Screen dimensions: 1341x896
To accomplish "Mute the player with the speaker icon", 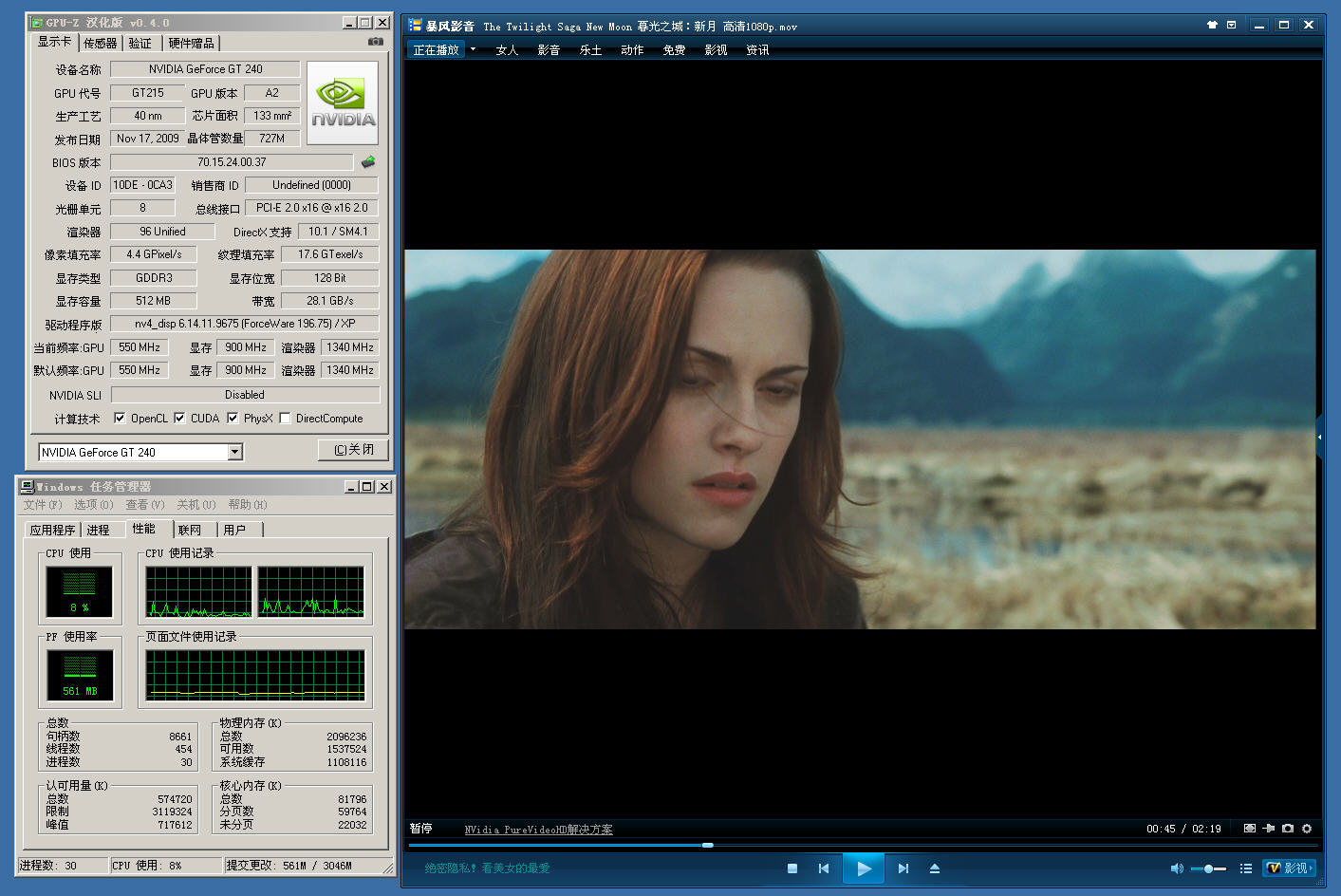I will click(1177, 868).
